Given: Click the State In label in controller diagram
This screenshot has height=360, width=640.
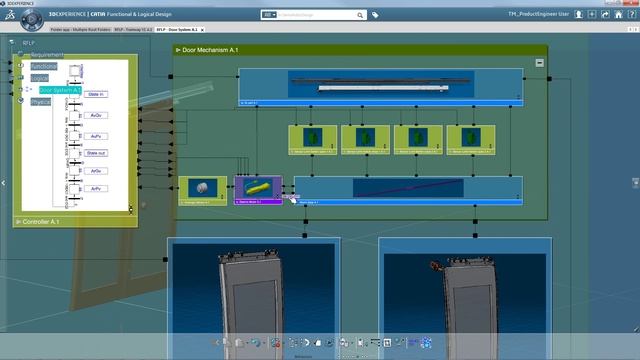Looking at the screenshot, I should click(x=96, y=94).
